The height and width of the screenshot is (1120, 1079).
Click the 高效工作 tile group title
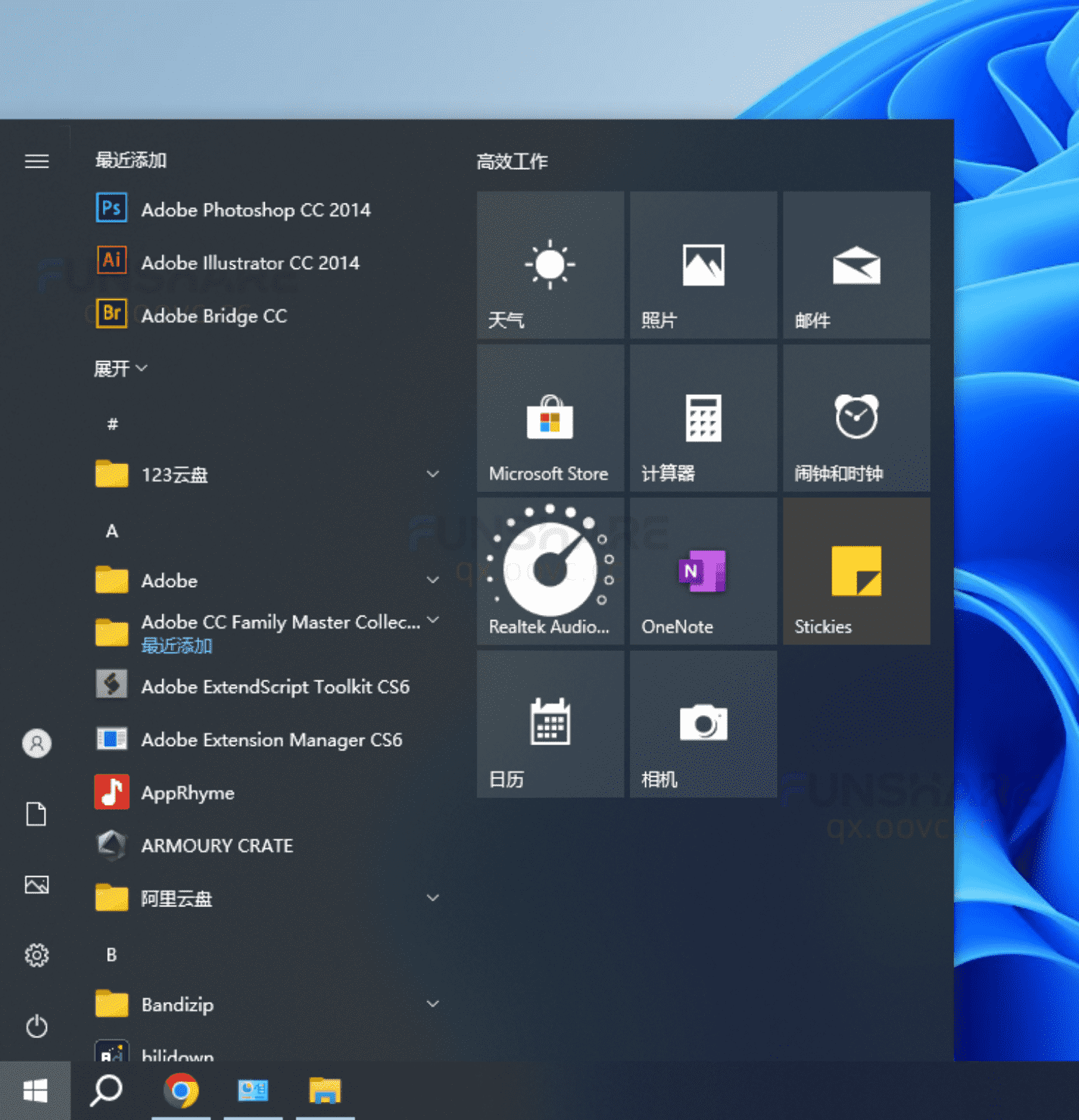512,161
